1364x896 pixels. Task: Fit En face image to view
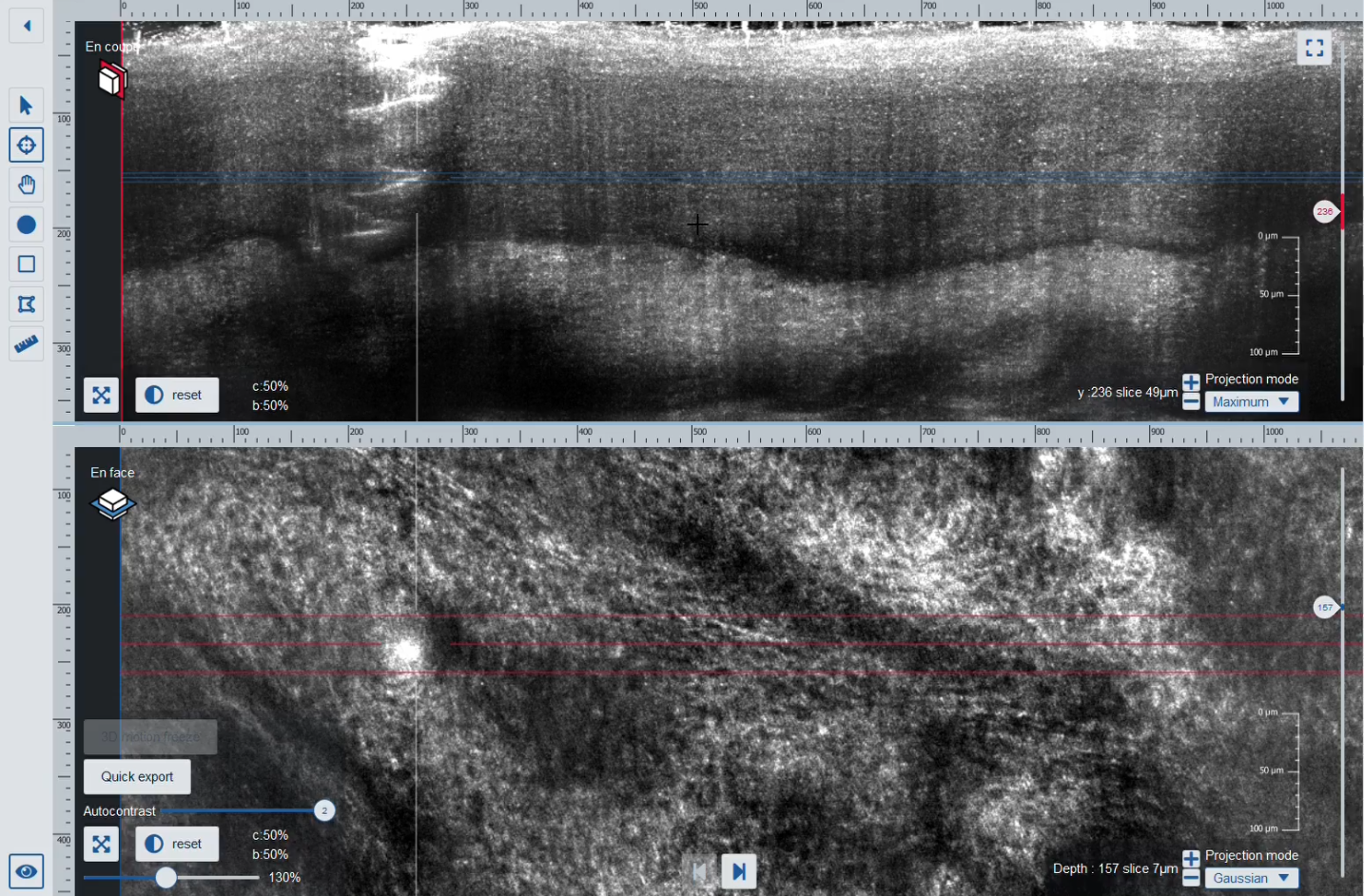[x=101, y=844]
